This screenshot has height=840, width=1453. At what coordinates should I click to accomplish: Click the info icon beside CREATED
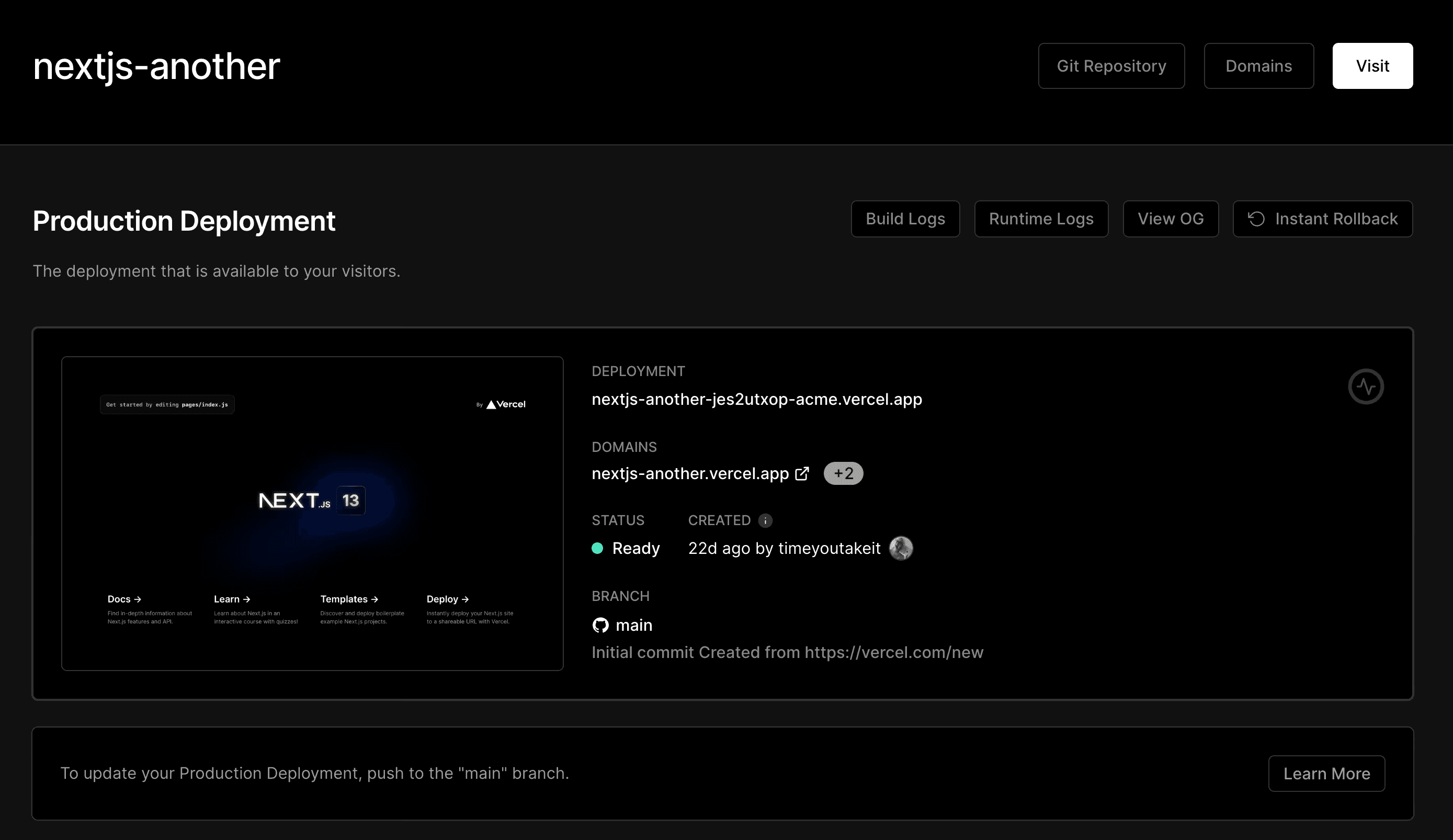point(765,520)
